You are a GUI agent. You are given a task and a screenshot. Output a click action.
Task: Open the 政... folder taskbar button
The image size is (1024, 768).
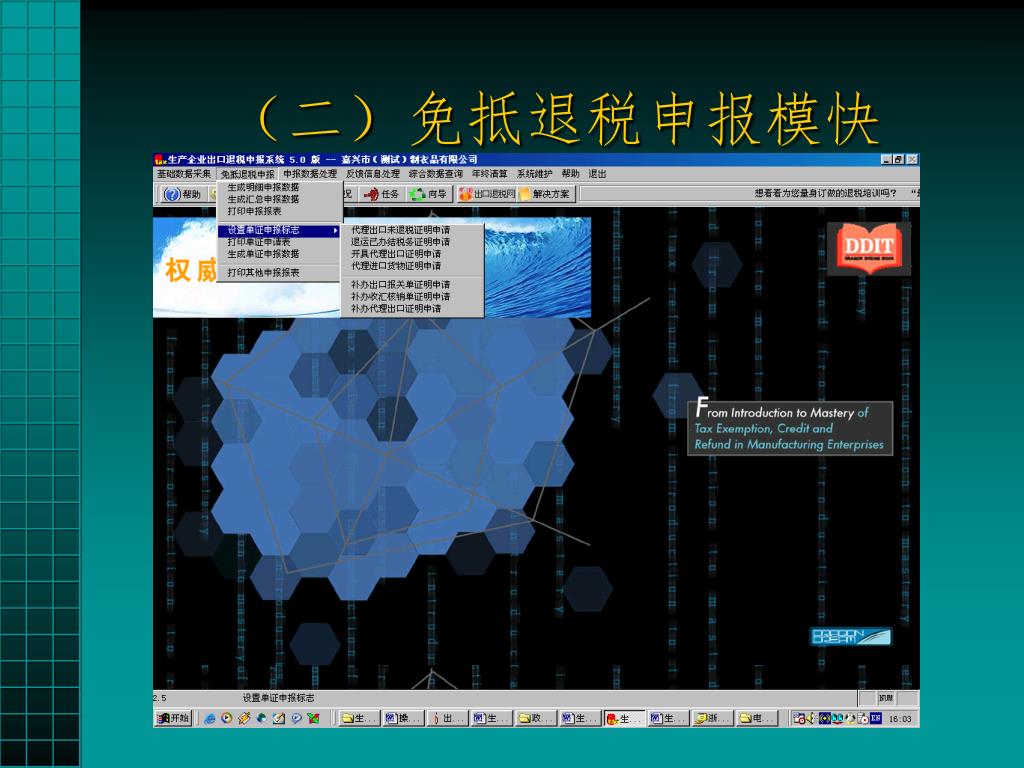[536, 718]
